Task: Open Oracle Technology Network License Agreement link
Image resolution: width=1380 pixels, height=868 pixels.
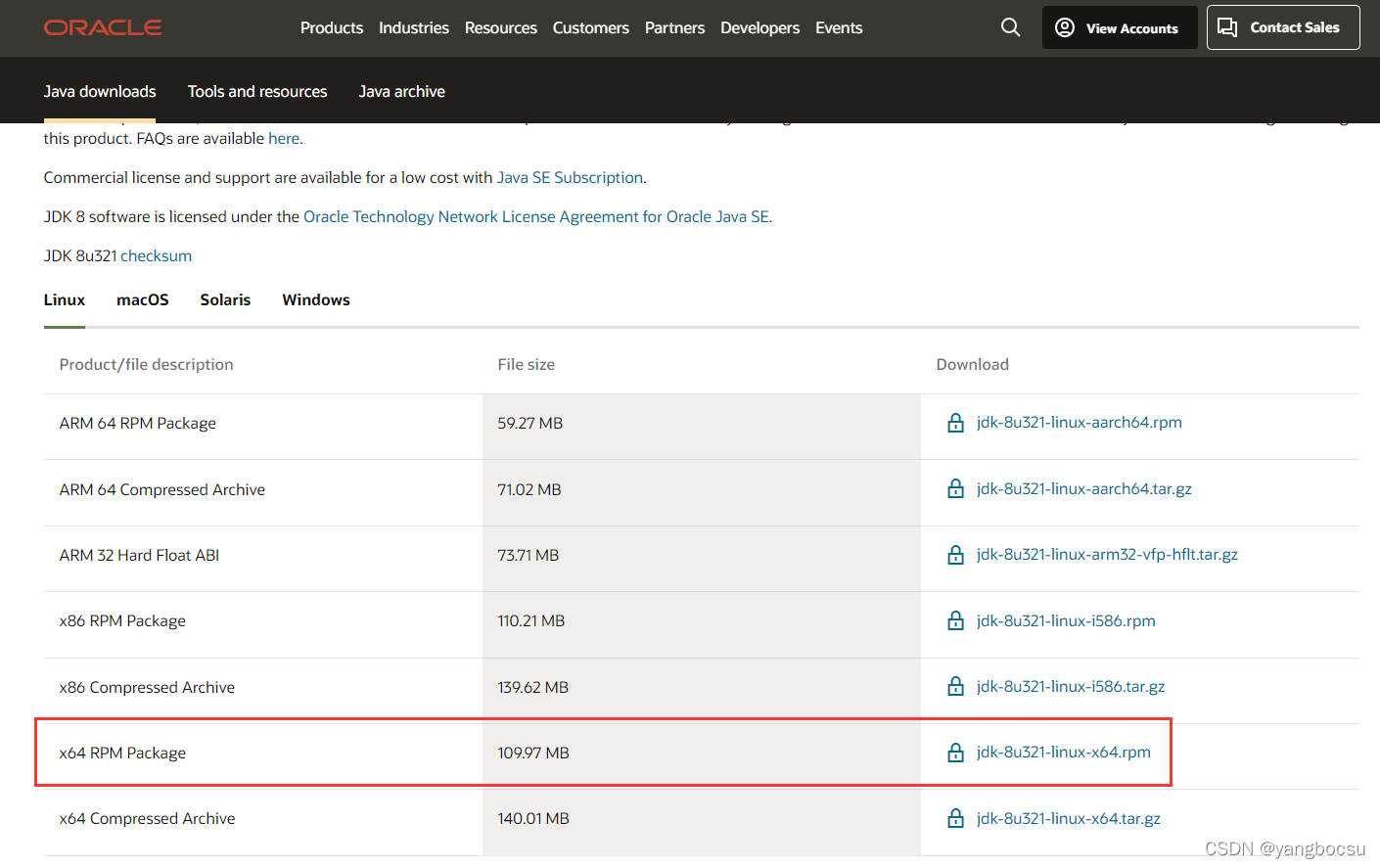Action: tap(536, 216)
